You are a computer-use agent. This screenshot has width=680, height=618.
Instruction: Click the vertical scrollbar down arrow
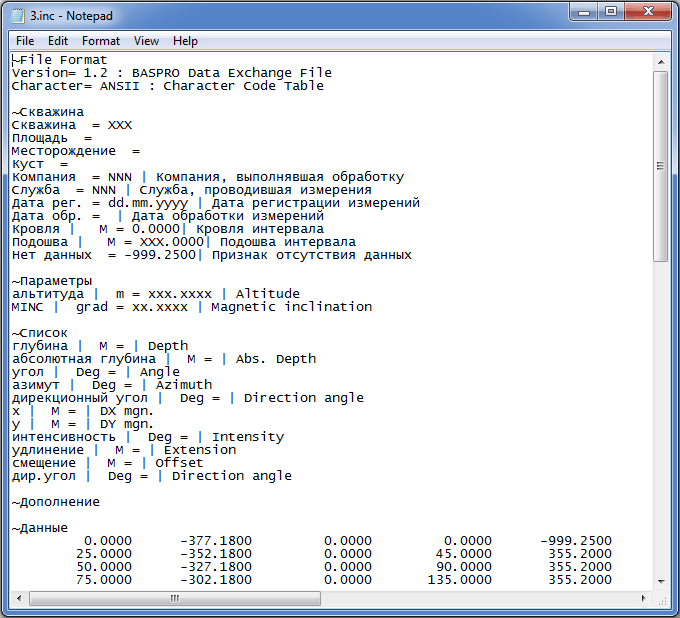click(x=660, y=581)
